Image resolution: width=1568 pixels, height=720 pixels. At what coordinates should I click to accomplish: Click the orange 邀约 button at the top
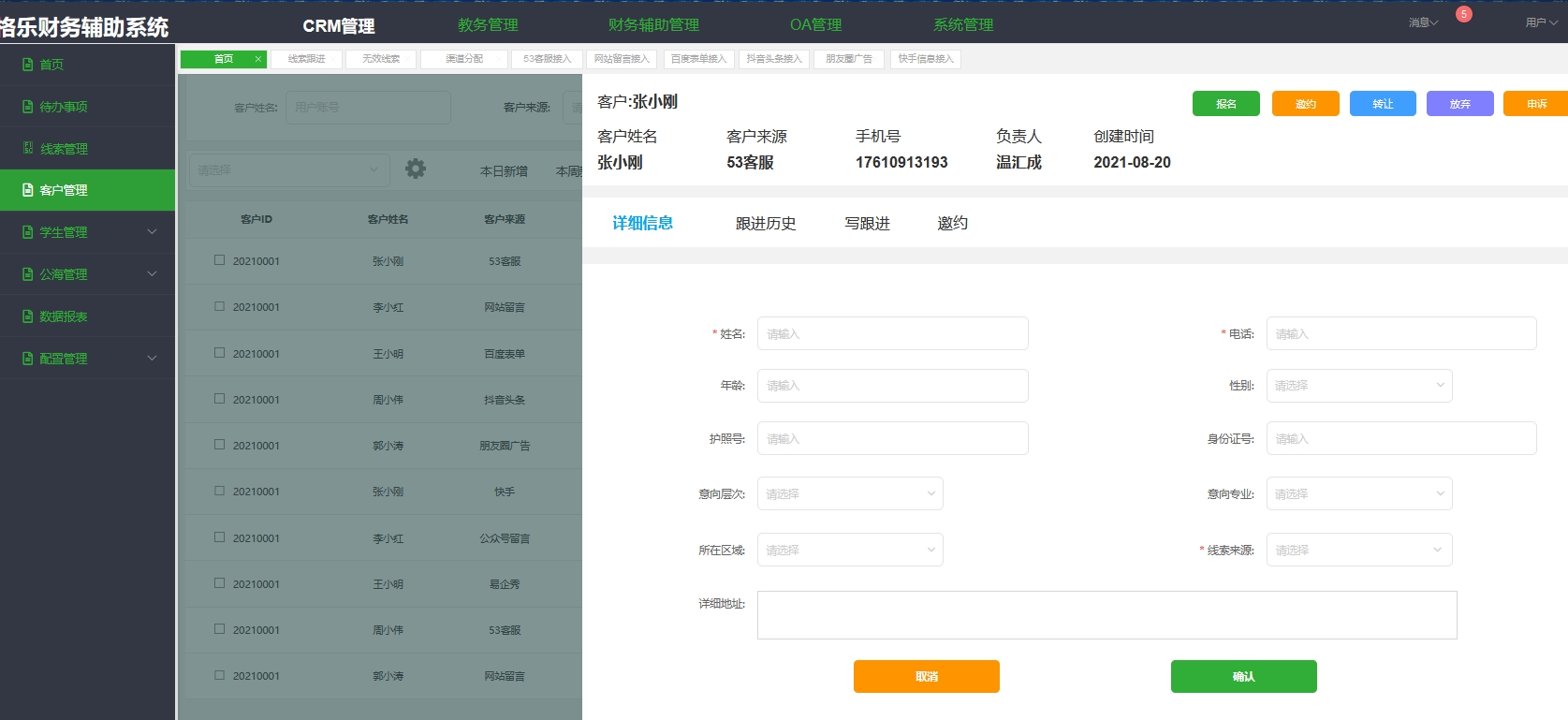pos(1306,104)
